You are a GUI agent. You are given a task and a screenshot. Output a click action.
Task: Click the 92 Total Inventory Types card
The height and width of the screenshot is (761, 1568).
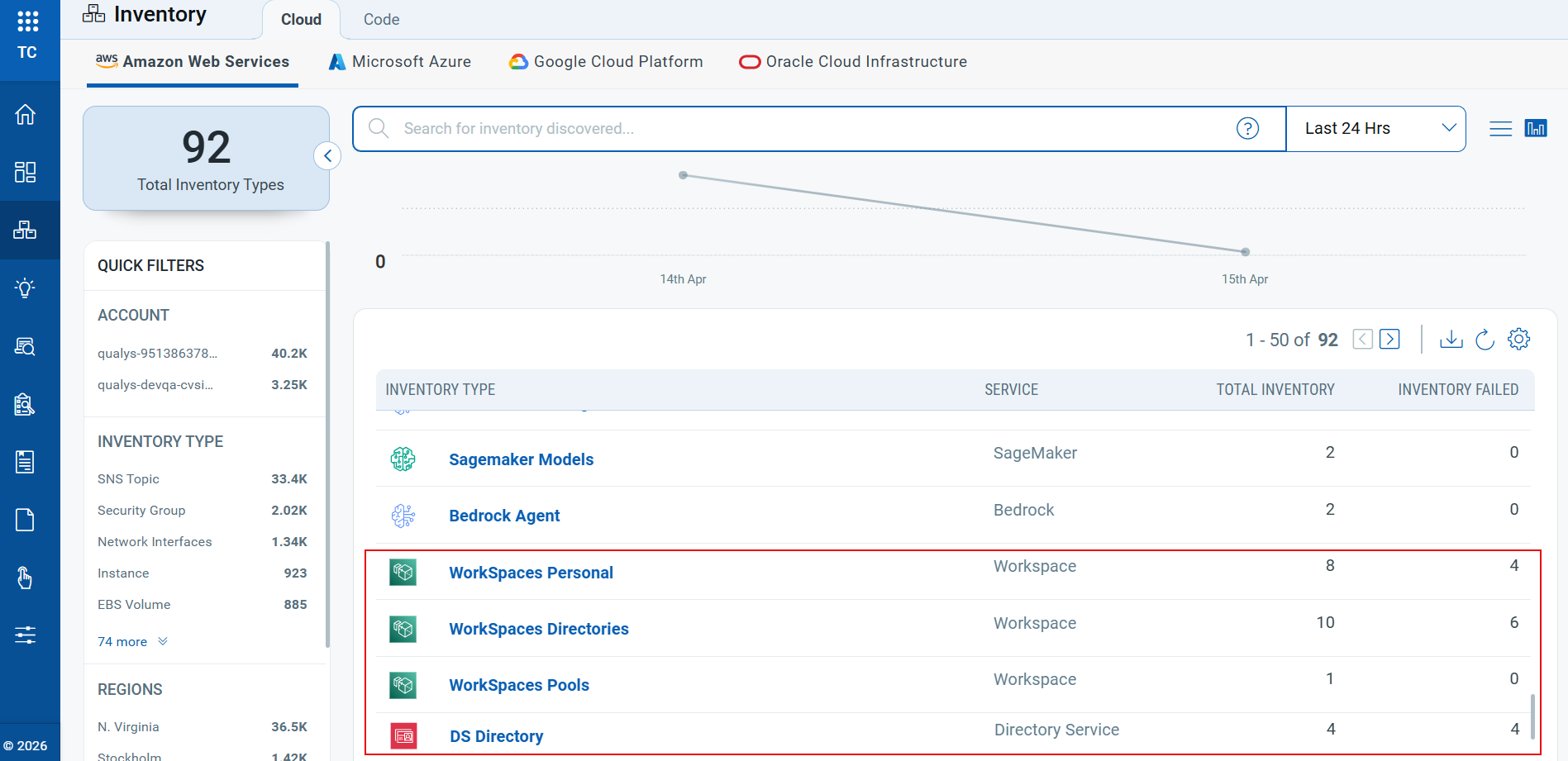(206, 158)
